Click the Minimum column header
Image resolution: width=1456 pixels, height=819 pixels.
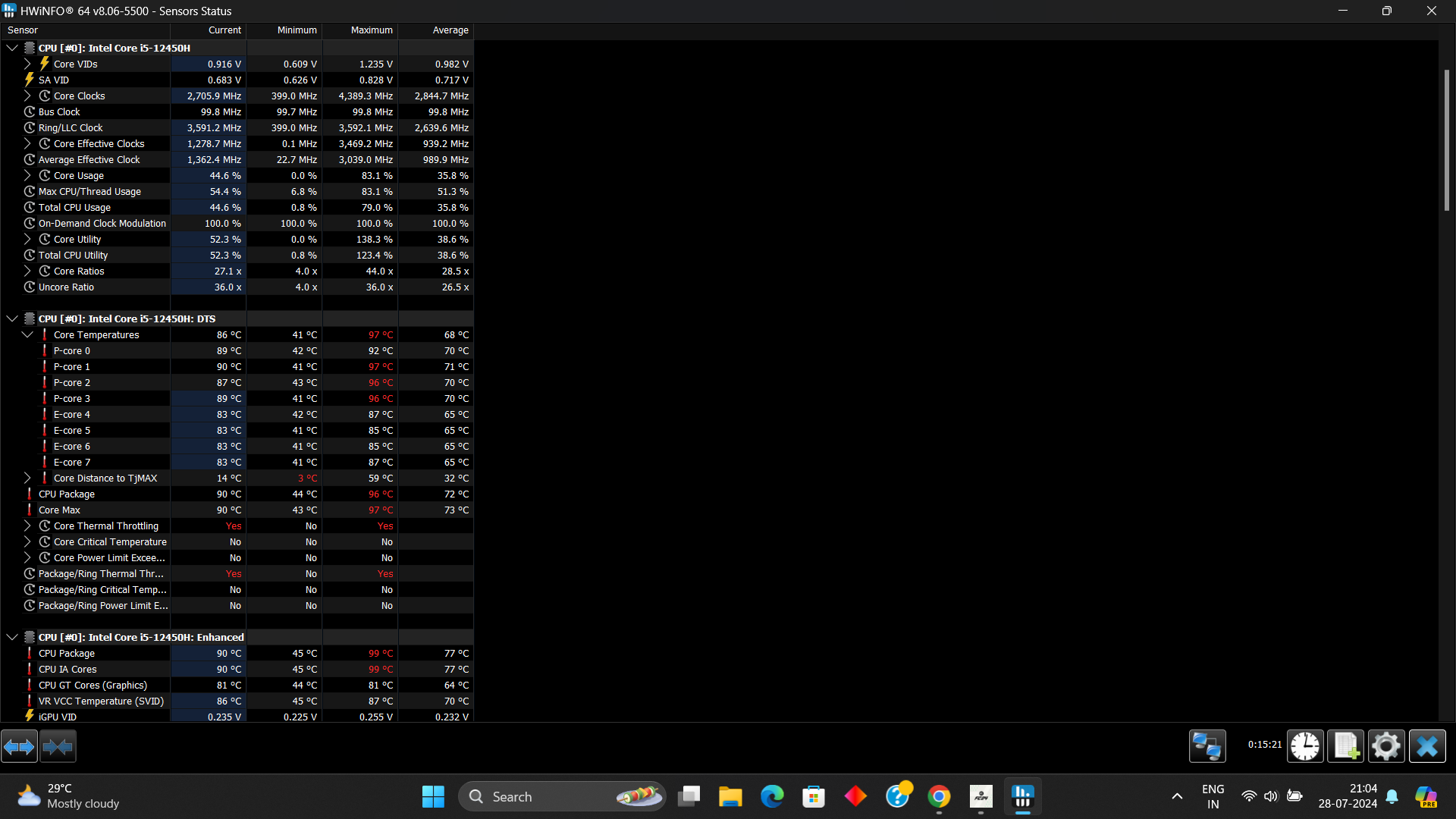tap(284, 30)
